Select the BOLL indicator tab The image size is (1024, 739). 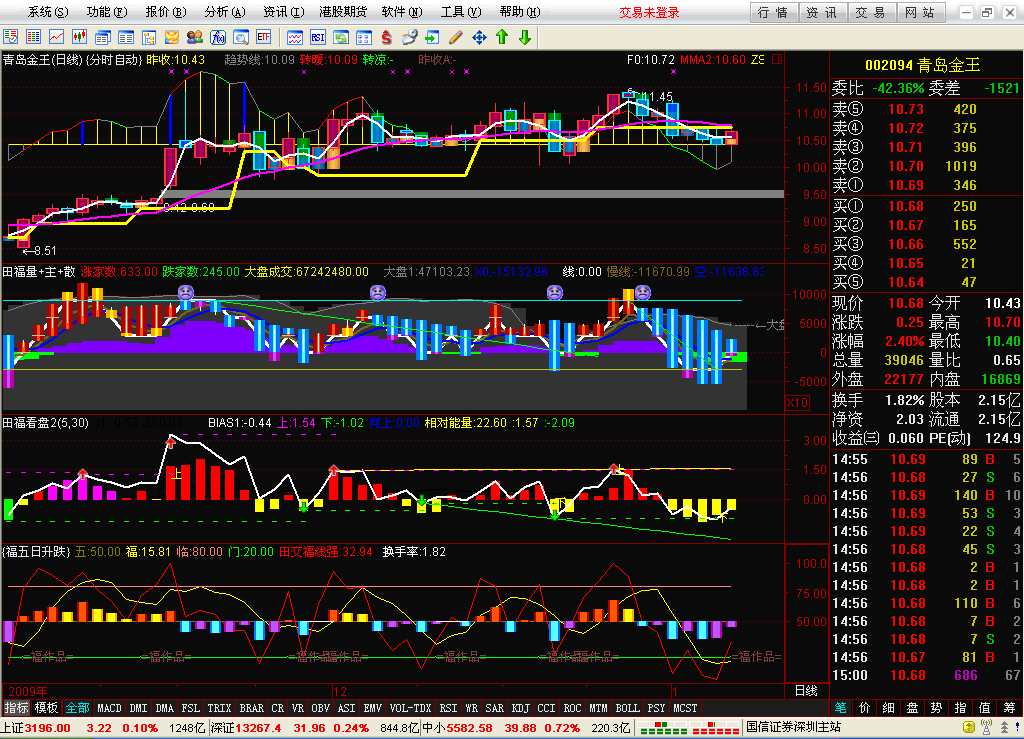pyautogui.click(x=627, y=707)
